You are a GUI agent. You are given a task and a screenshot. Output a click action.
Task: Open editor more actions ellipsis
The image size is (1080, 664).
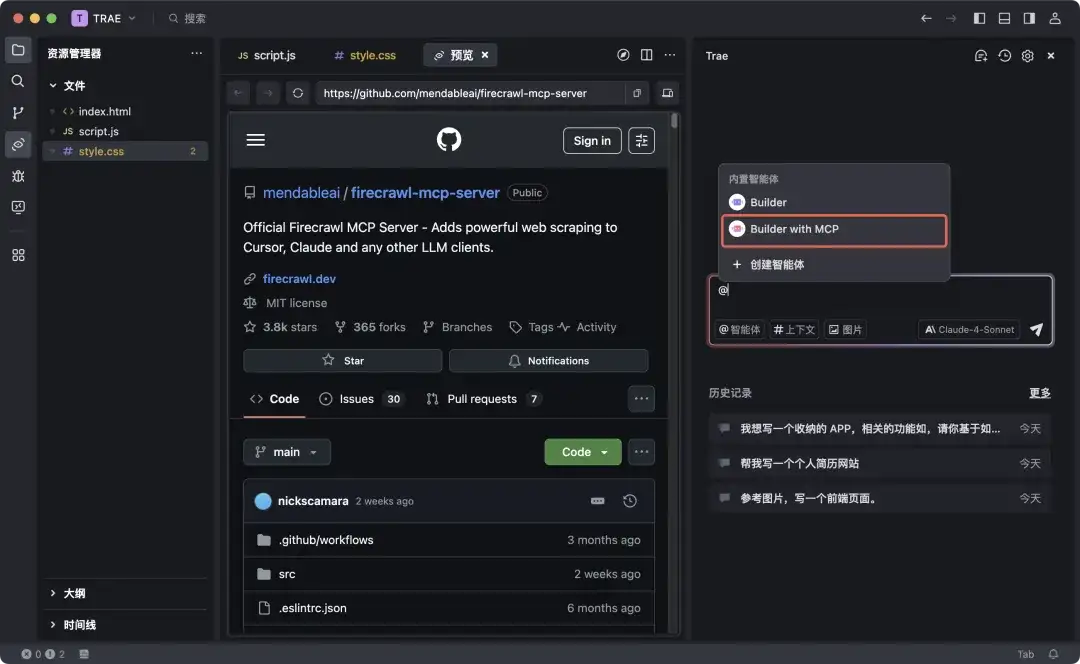click(669, 55)
